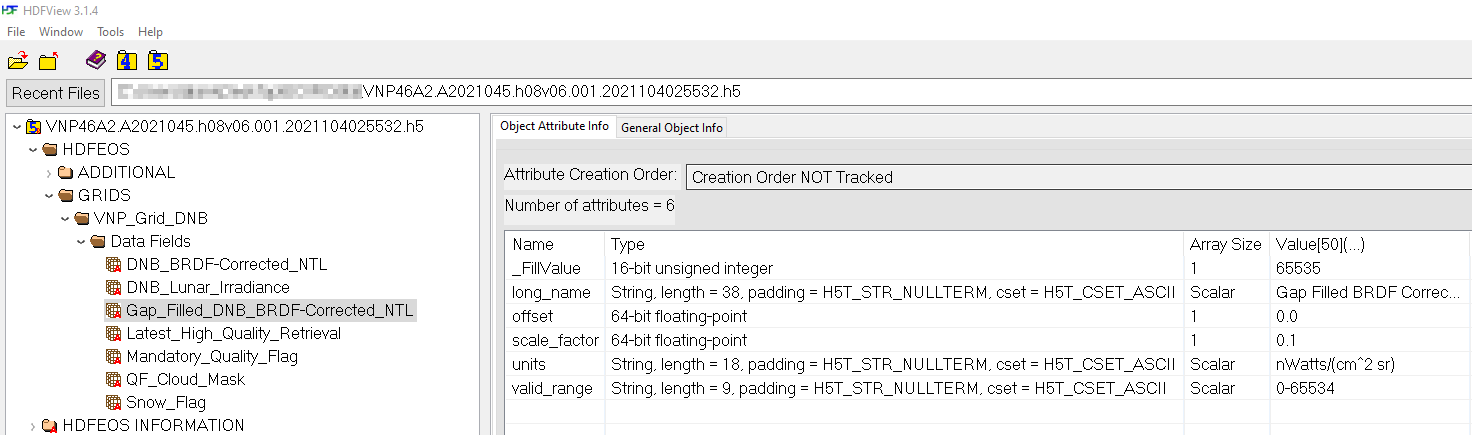Screen dimensions: 1472x435
Task: Select the Snow_Flag dataset icon
Action: tap(114, 403)
